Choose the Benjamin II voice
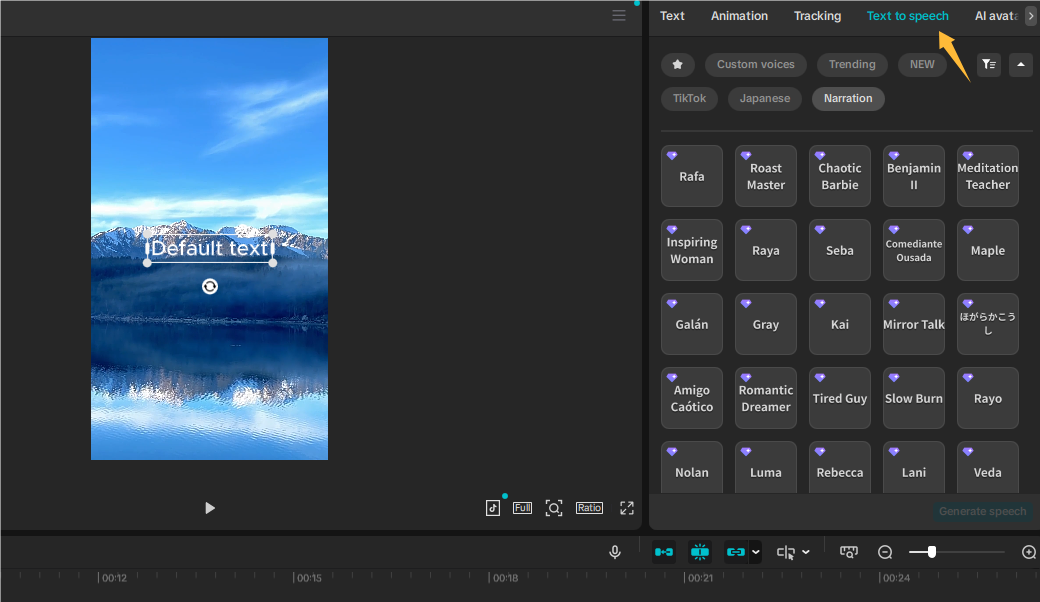Viewport: 1040px width, 602px height. [914, 176]
